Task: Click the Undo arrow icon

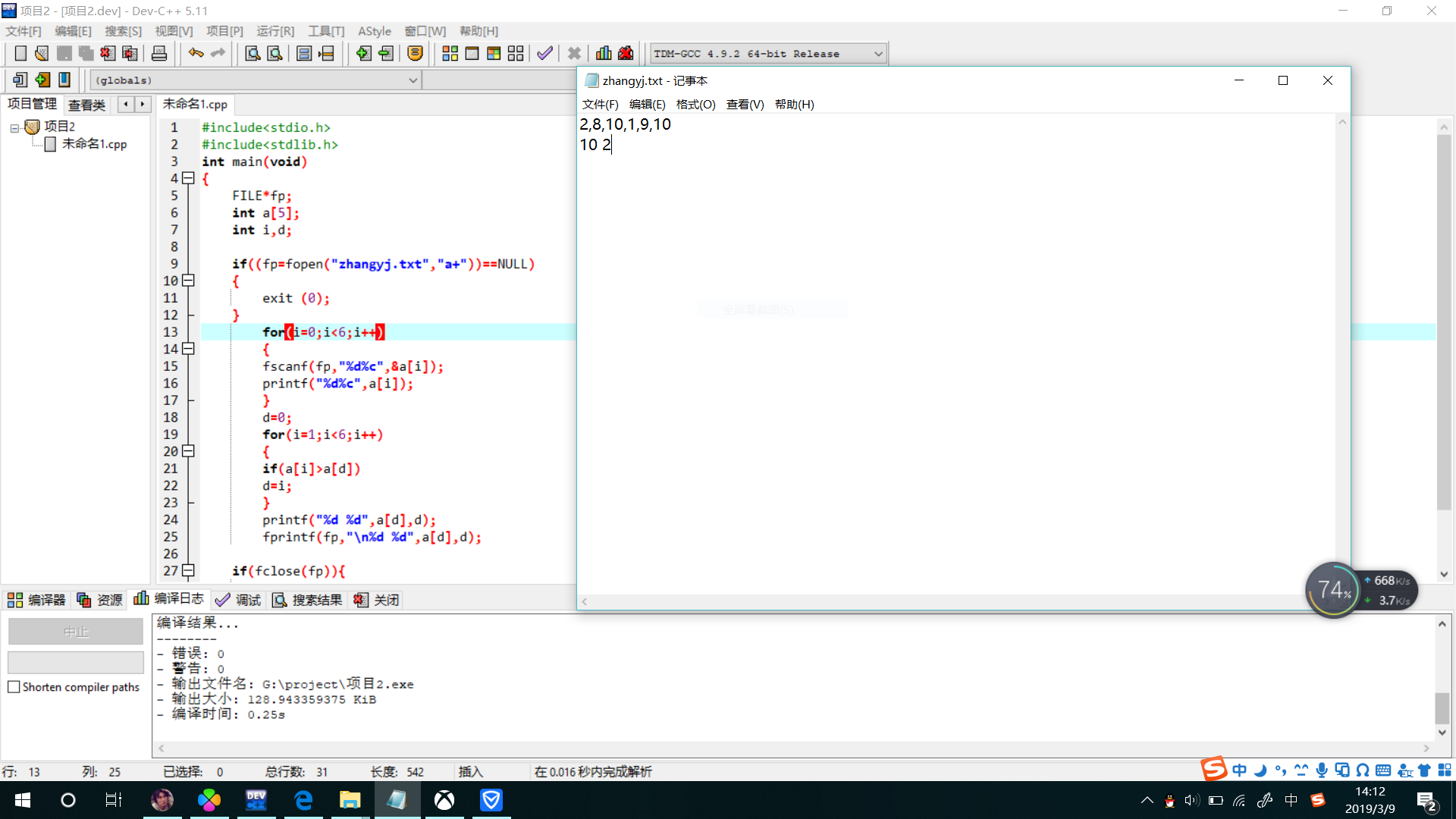Action: pos(196,53)
